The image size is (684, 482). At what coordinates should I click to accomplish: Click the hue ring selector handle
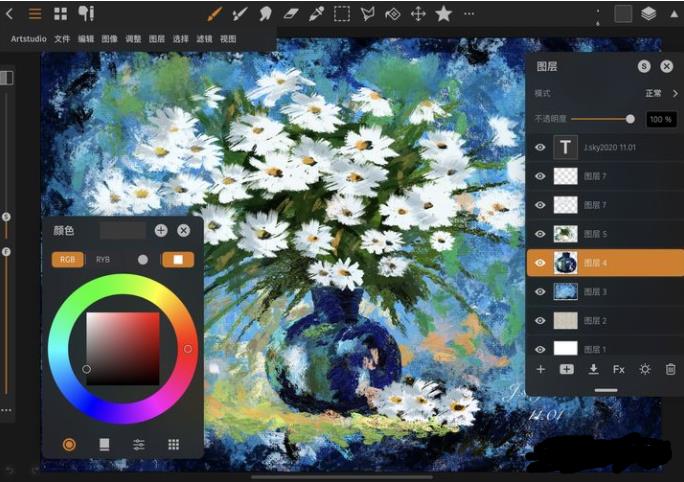coord(188,349)
